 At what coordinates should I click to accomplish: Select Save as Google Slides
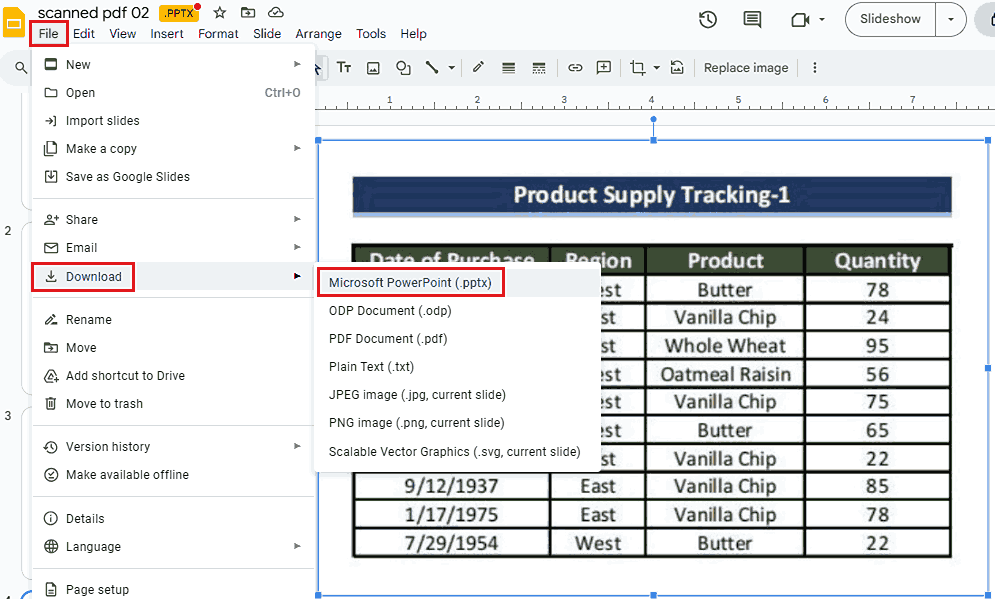point(173,176)
